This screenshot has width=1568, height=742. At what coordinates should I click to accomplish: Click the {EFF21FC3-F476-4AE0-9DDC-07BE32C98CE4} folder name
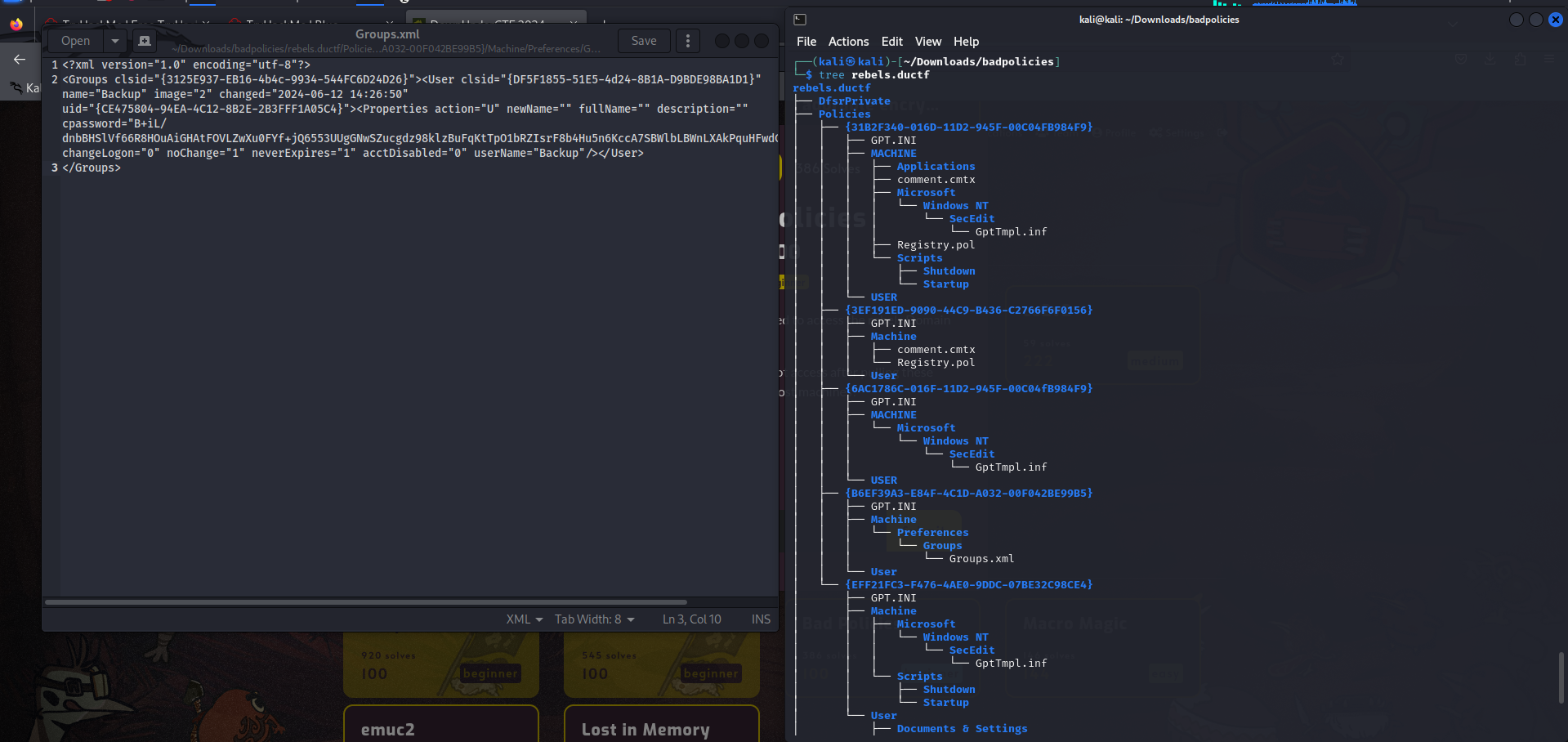click(x=969, y=584)
